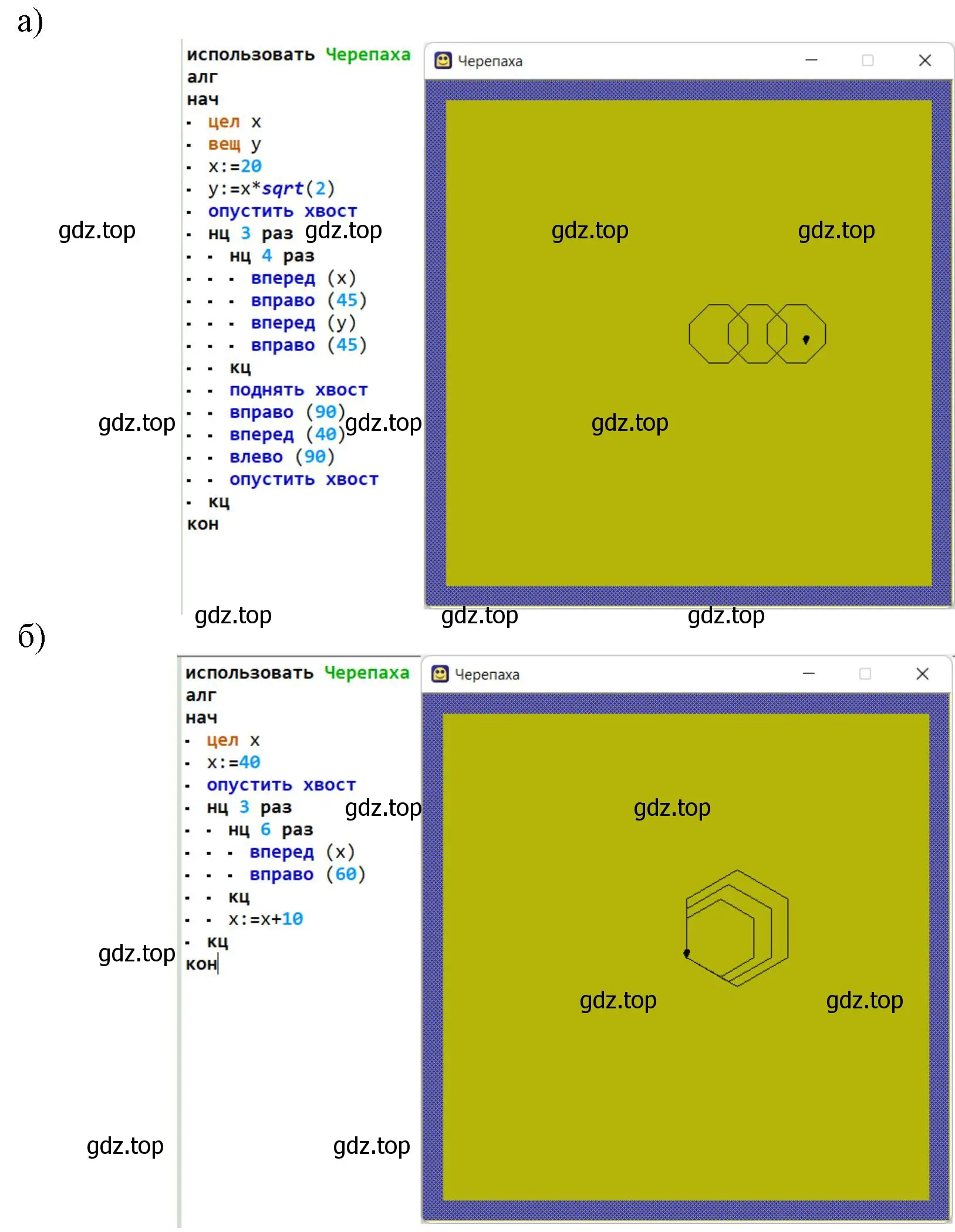Click 'использовать Черепаха' in top code
The image size is (955, 1232).
pyautogui.click(x=299, y=55)
